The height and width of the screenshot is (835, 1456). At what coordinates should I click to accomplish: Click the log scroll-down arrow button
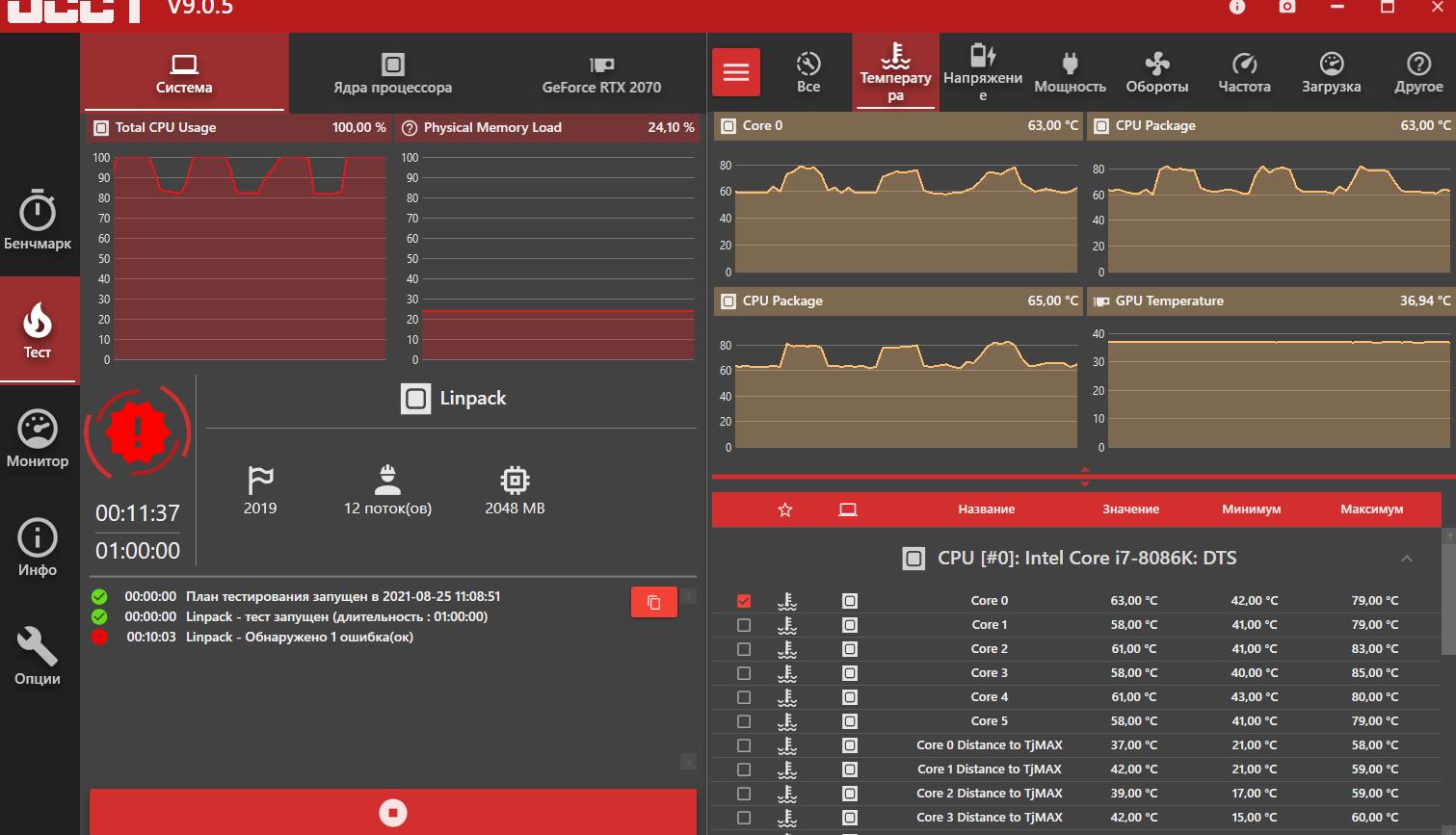[x=688, y=762]
